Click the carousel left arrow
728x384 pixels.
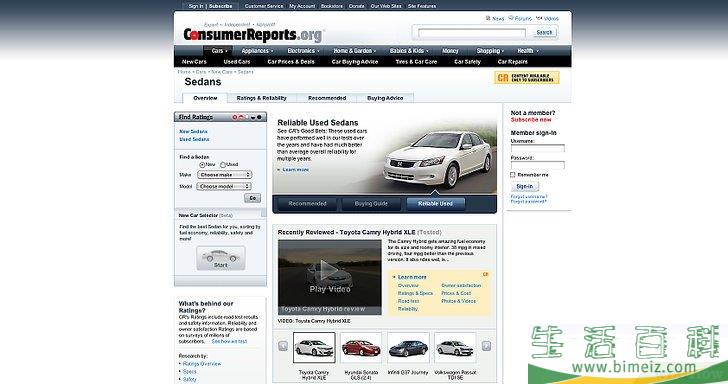283,346
